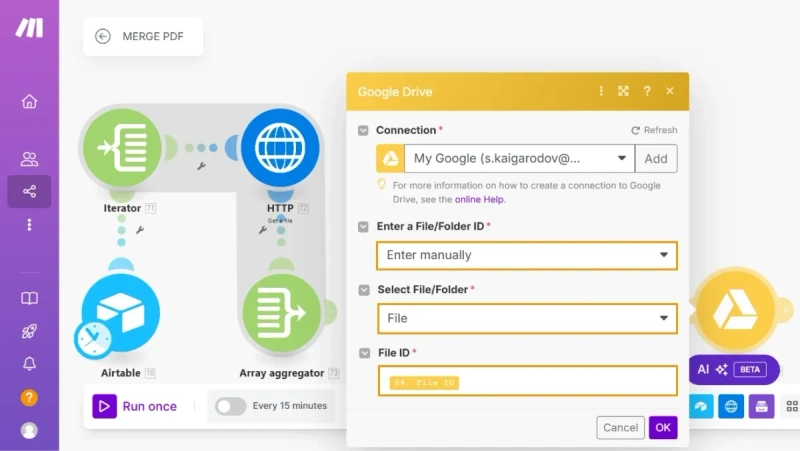Toggle the File ID field checkbox
The height and width of the screenshot is (451, 800).
point(364,353)
